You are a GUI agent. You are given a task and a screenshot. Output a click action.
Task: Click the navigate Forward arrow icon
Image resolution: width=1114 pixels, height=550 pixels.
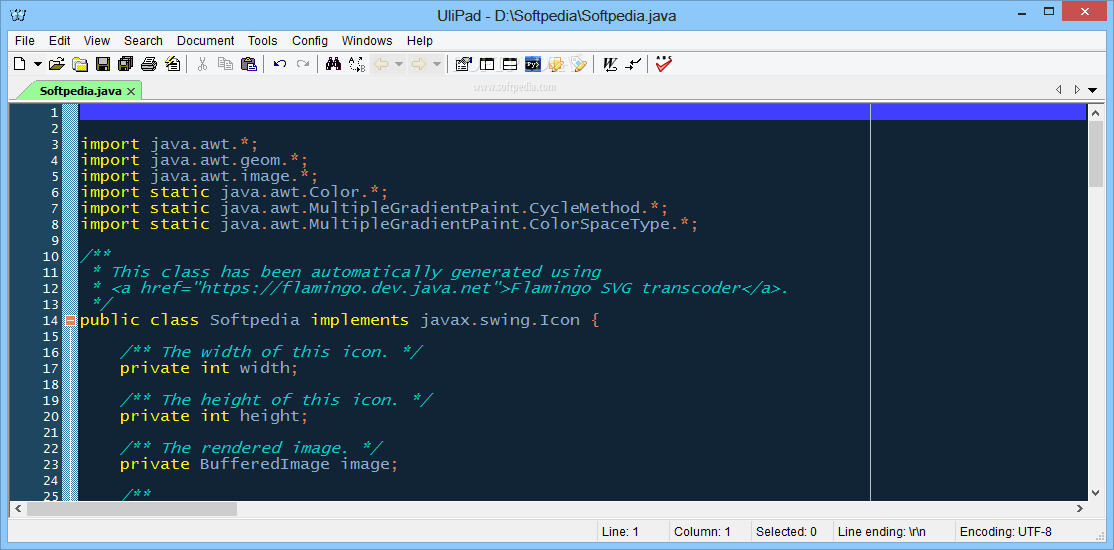(418, 64)
